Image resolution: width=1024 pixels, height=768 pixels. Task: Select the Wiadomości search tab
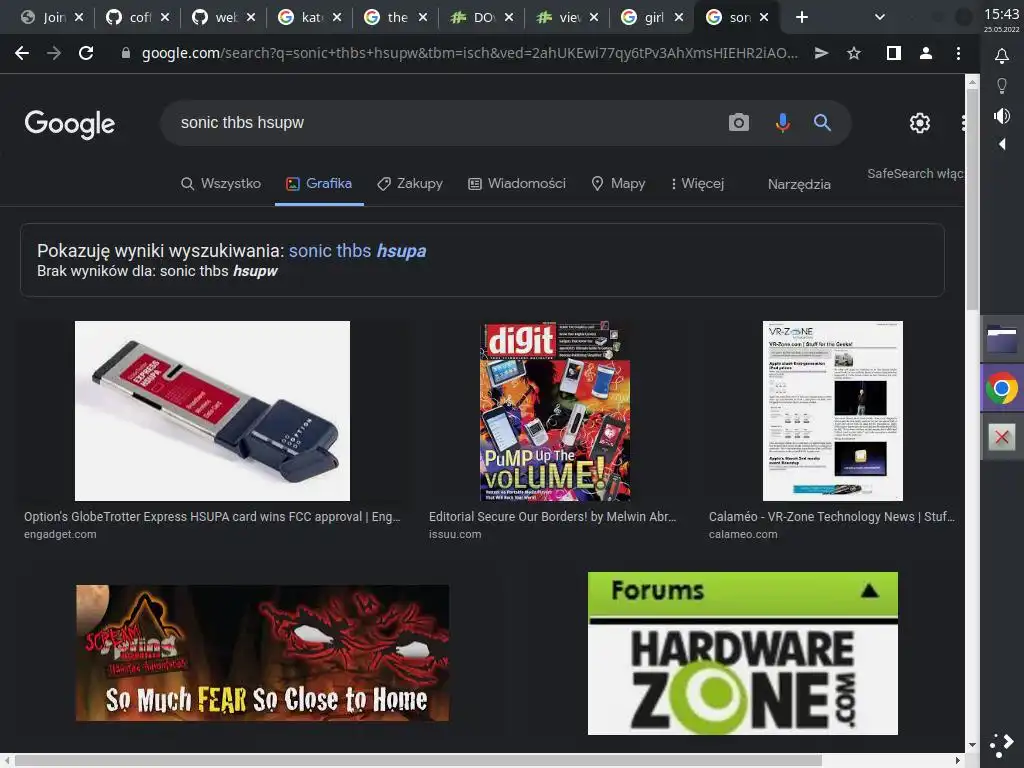[x=517, y=184]
